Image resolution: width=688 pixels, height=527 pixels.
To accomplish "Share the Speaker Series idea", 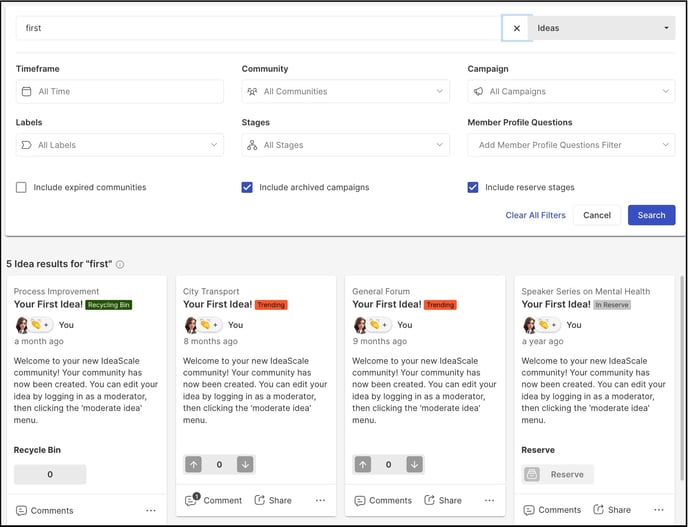I will [x=612, y=510].
